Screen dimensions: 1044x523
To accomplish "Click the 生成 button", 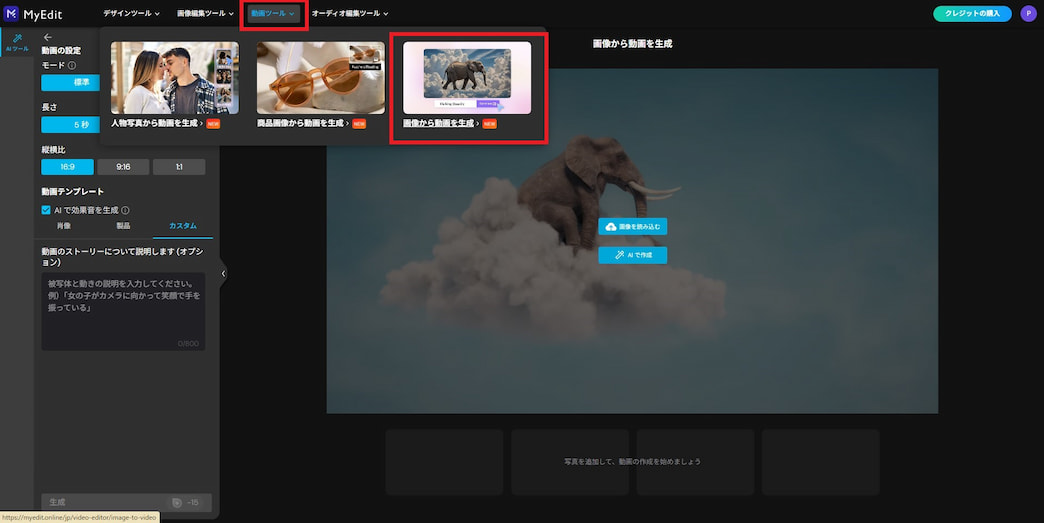I will (x=127, y=502).
